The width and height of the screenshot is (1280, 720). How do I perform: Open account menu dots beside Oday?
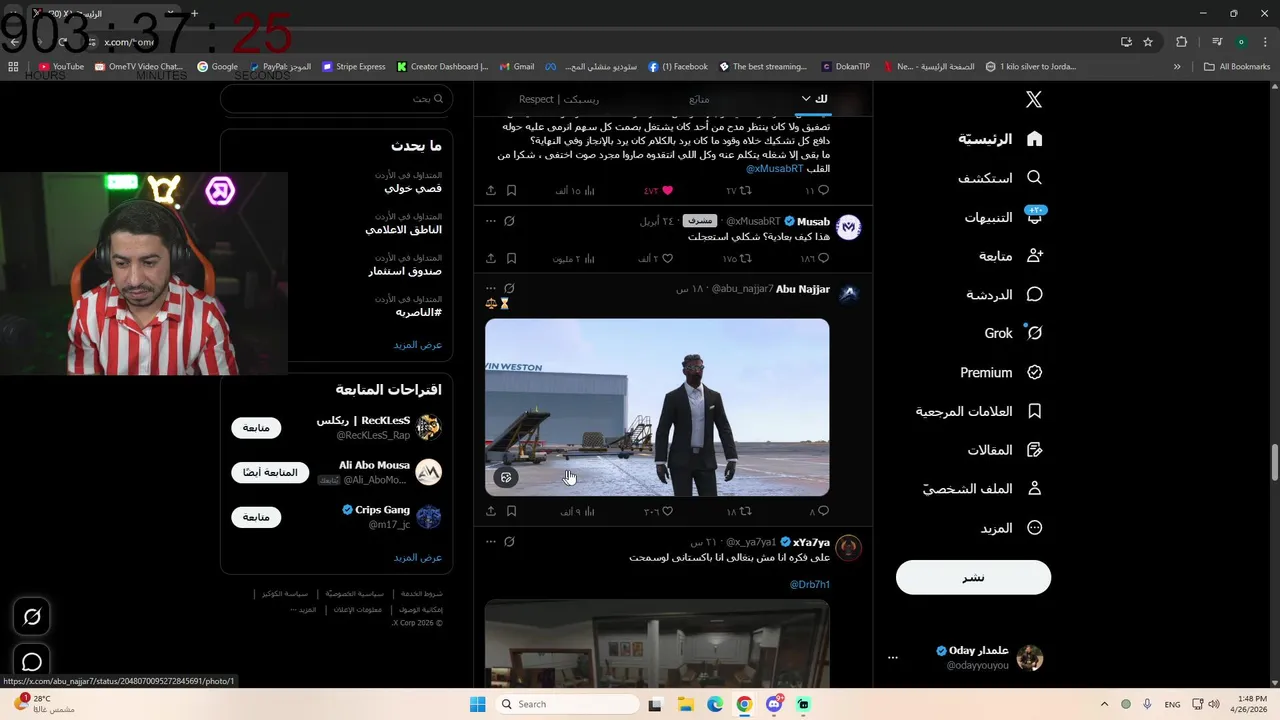tap(893, 658)
